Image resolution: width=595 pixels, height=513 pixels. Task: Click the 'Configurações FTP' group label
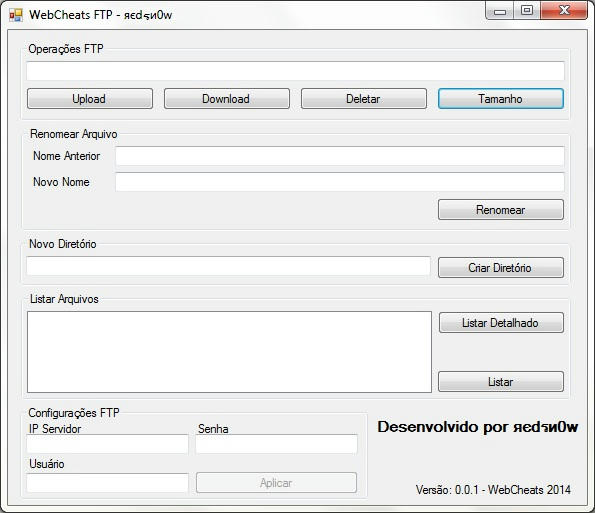pos(74,413)
